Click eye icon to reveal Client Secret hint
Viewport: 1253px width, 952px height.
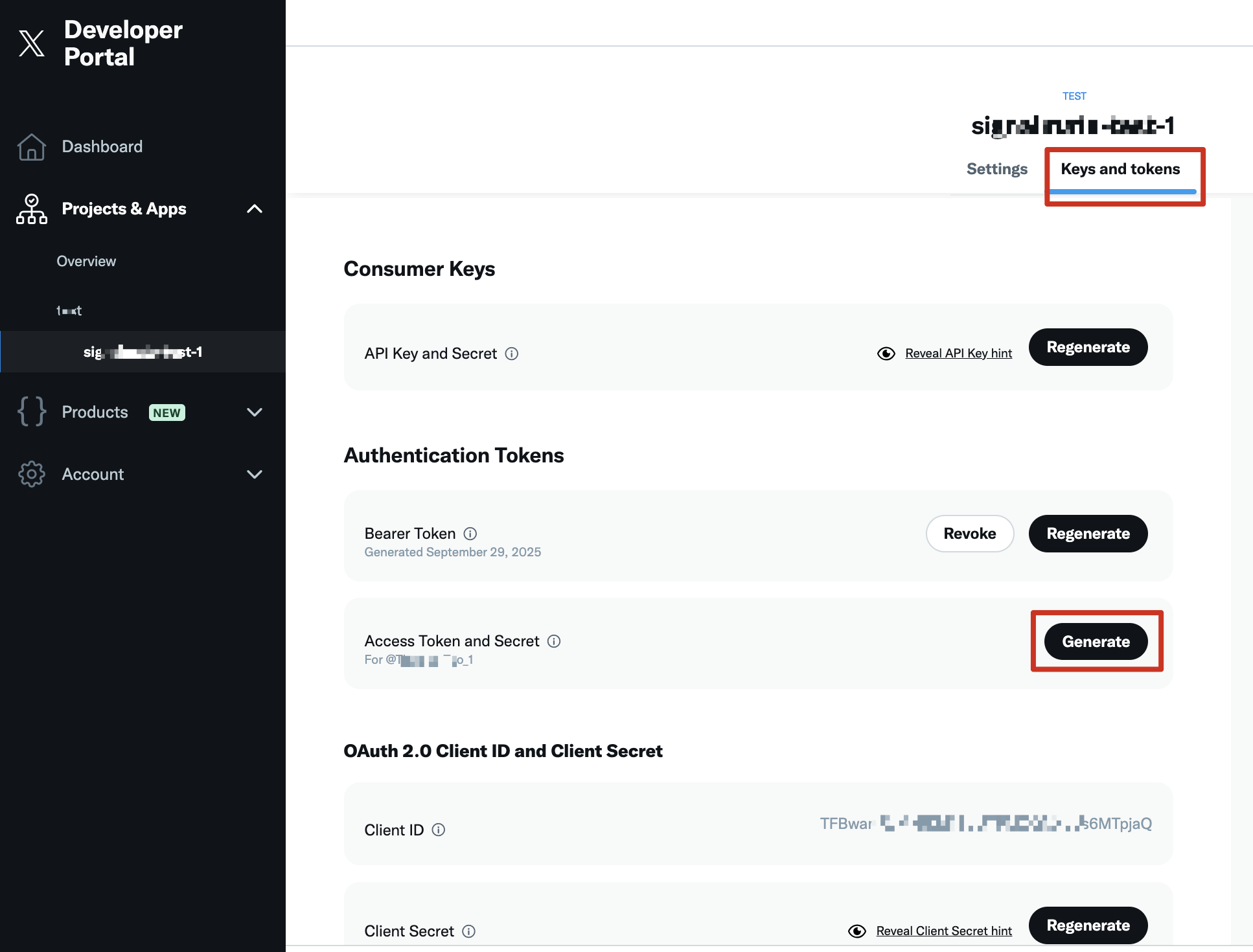click(857, 931)
